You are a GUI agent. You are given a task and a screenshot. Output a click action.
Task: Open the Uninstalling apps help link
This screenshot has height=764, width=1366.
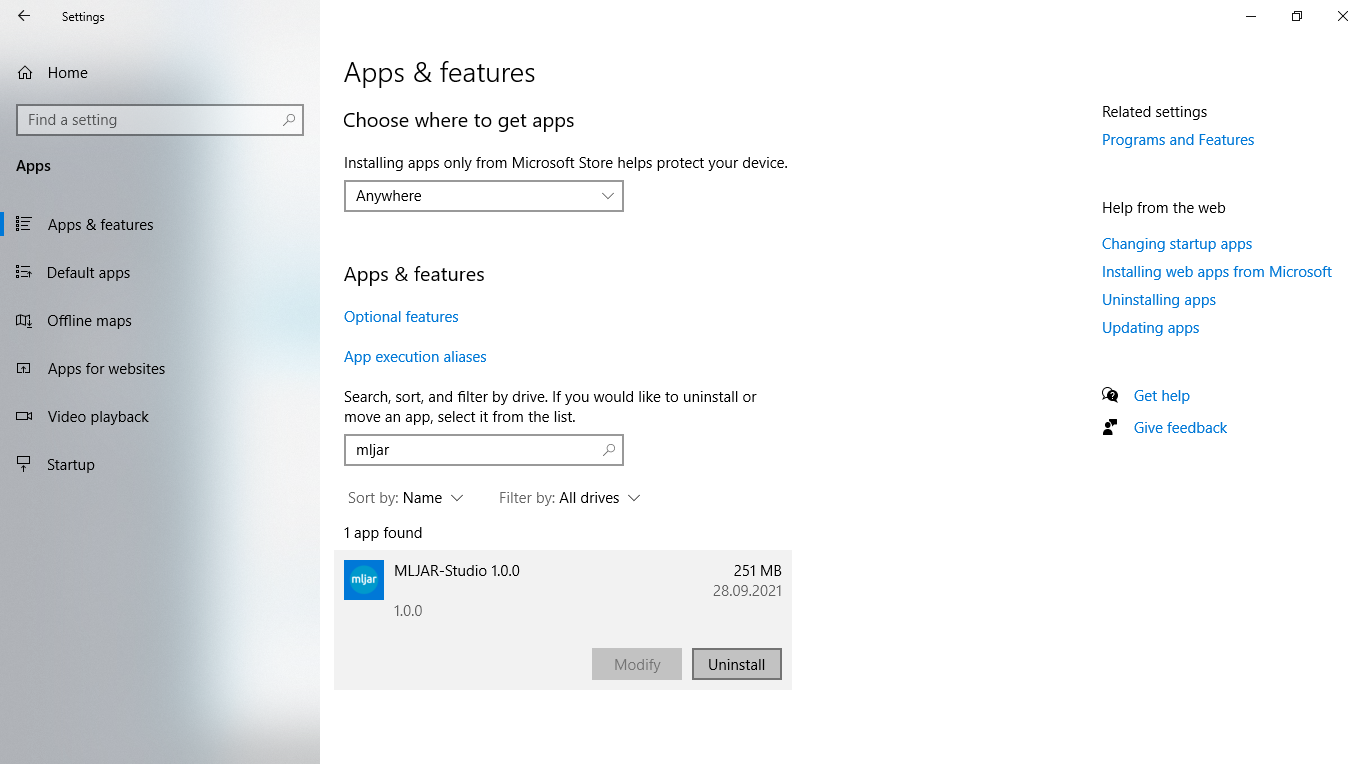(x=1159, y=300)
